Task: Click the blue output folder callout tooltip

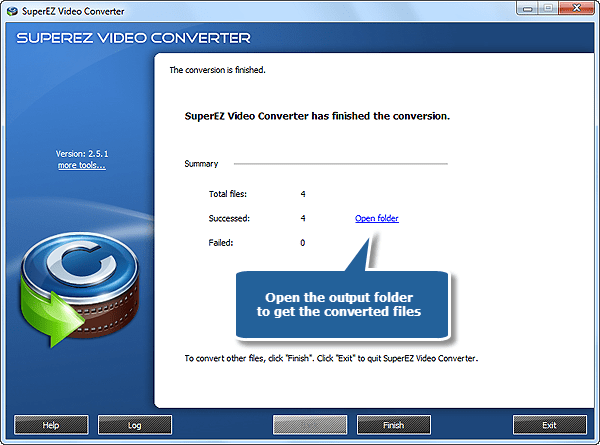Action: (x=341, y=305)
